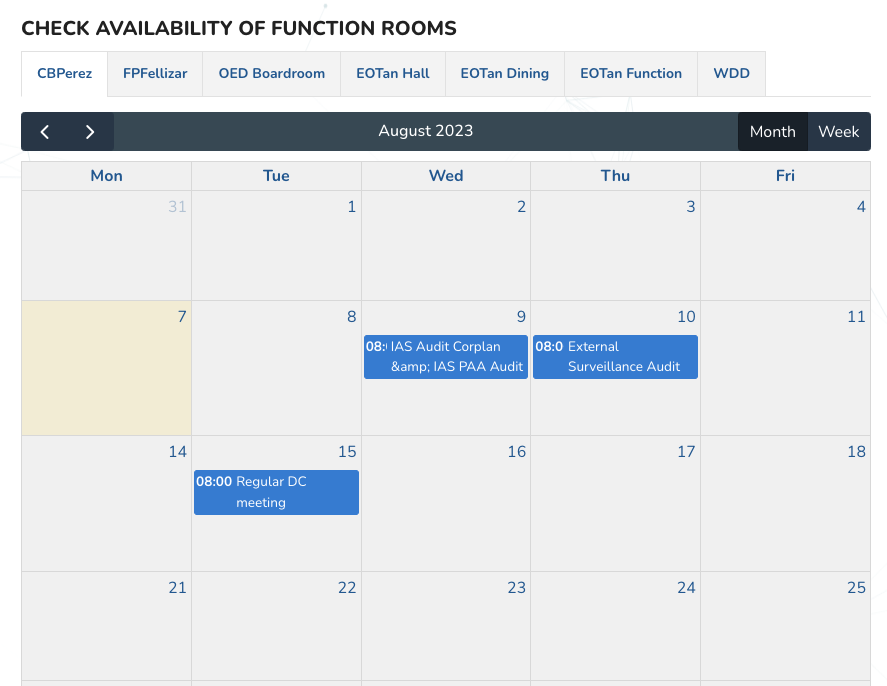The width and height of the screenshot is (887, 686).
Task: Select the WDD room tab
Action: (x=731, y=74)
